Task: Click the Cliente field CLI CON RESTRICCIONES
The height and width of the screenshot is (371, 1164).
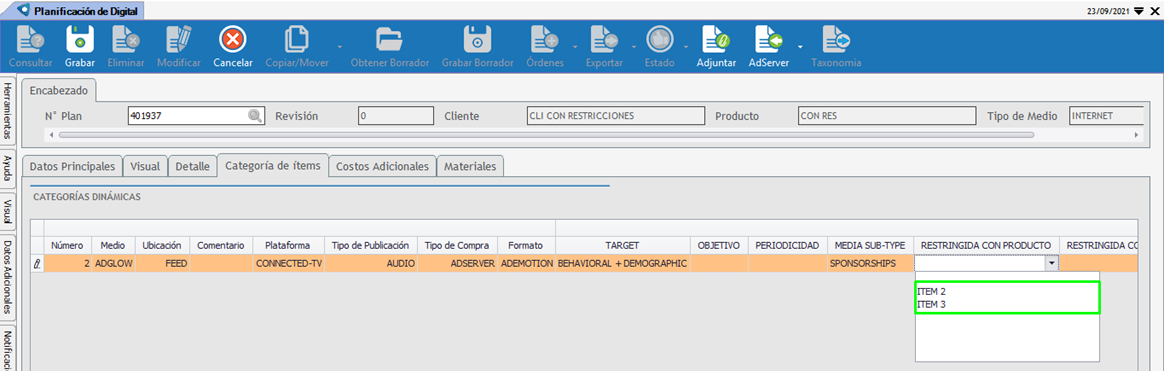Action: click(615, 116)
